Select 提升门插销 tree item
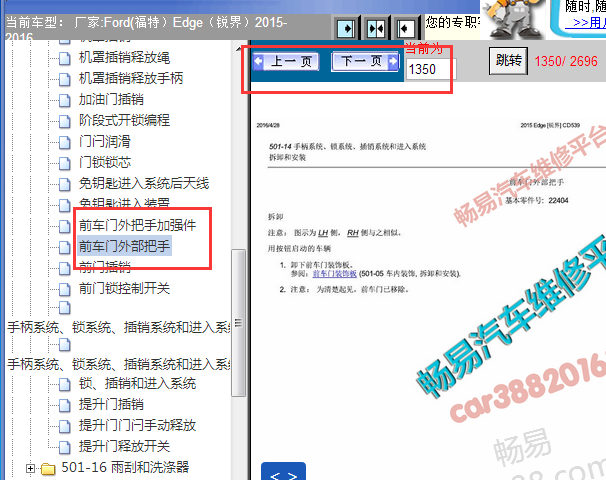 111,404
